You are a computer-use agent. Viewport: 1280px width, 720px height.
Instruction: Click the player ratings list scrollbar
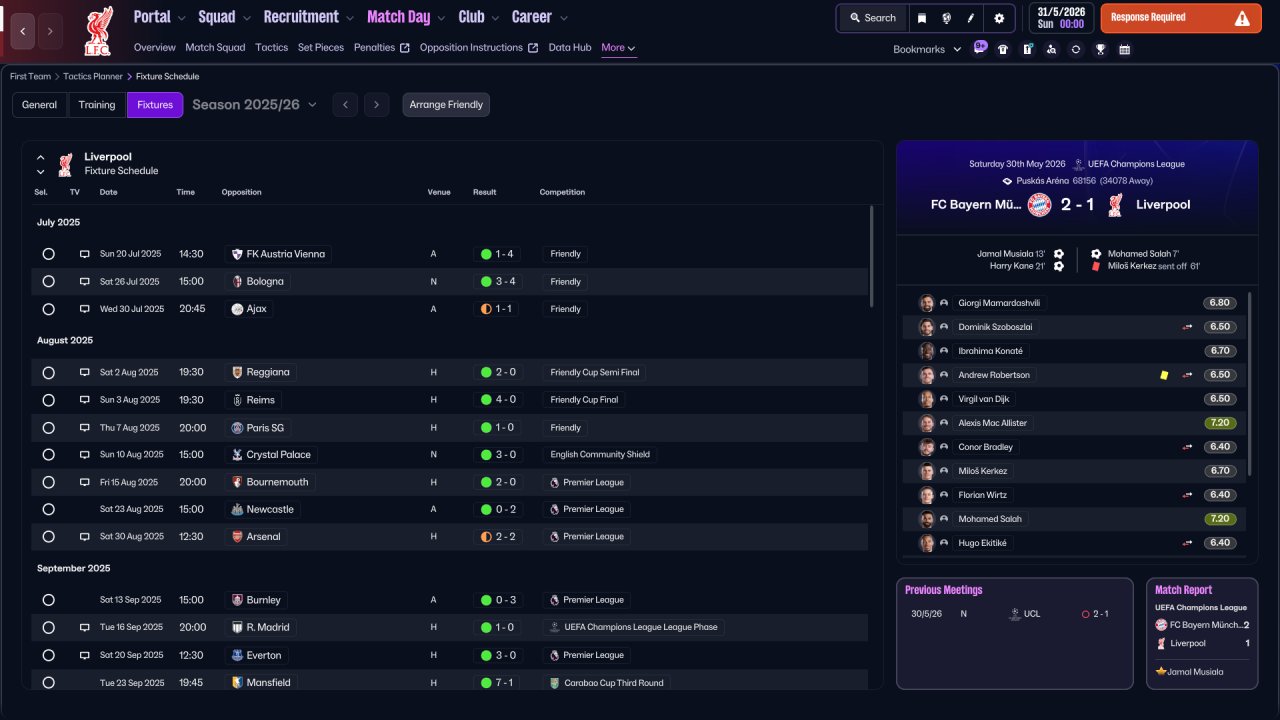pyautogui.click(x=1250, y=383)
